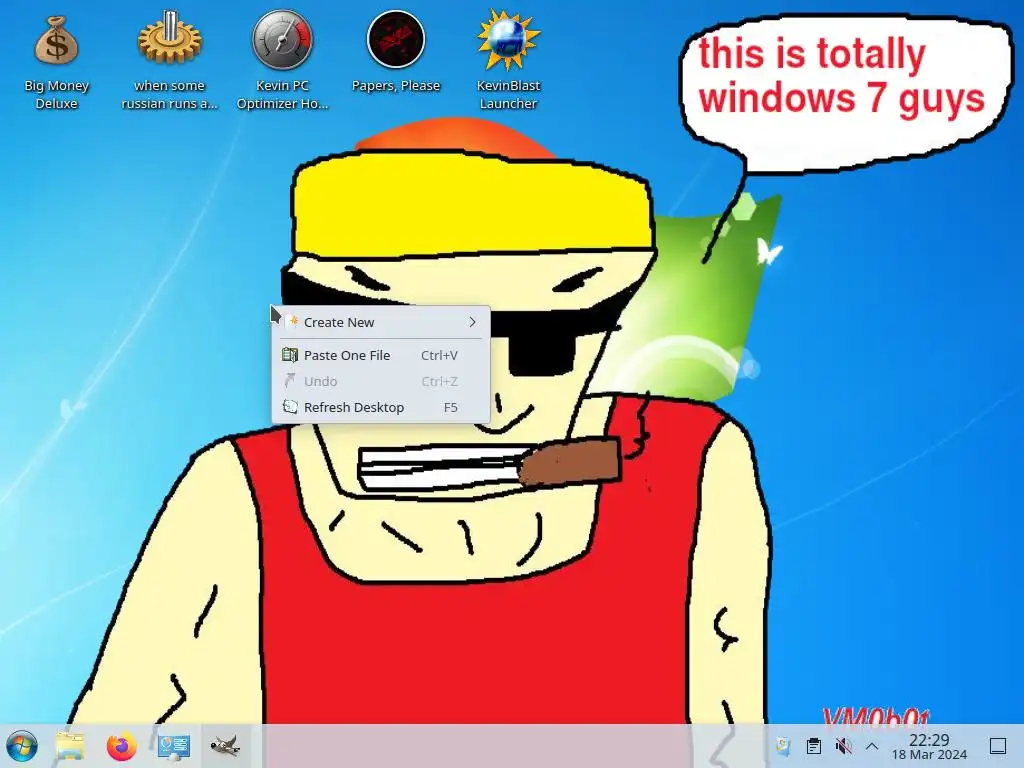Open the system settings taskbar icon
Image resolution: width=1024 pixels, height=768 pixels.
coord(174,746)
